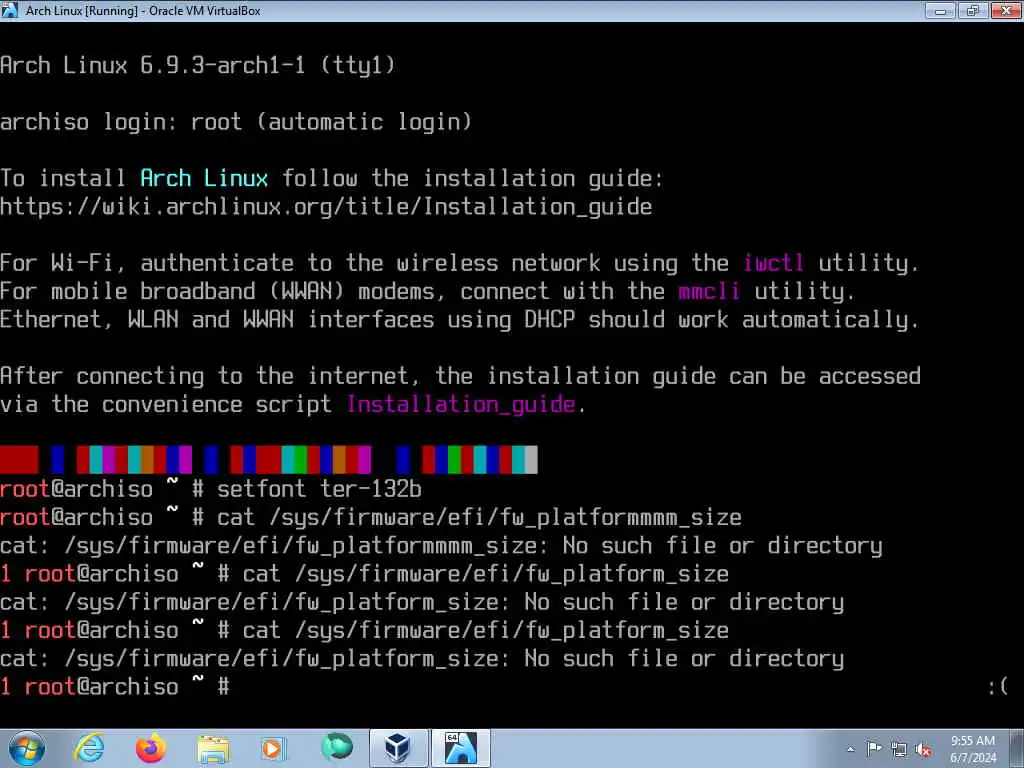Click the ':(' sad face at prompt right
Image resolution: width=1024 pixels, height=768 pixels.
tap(997, 687)
